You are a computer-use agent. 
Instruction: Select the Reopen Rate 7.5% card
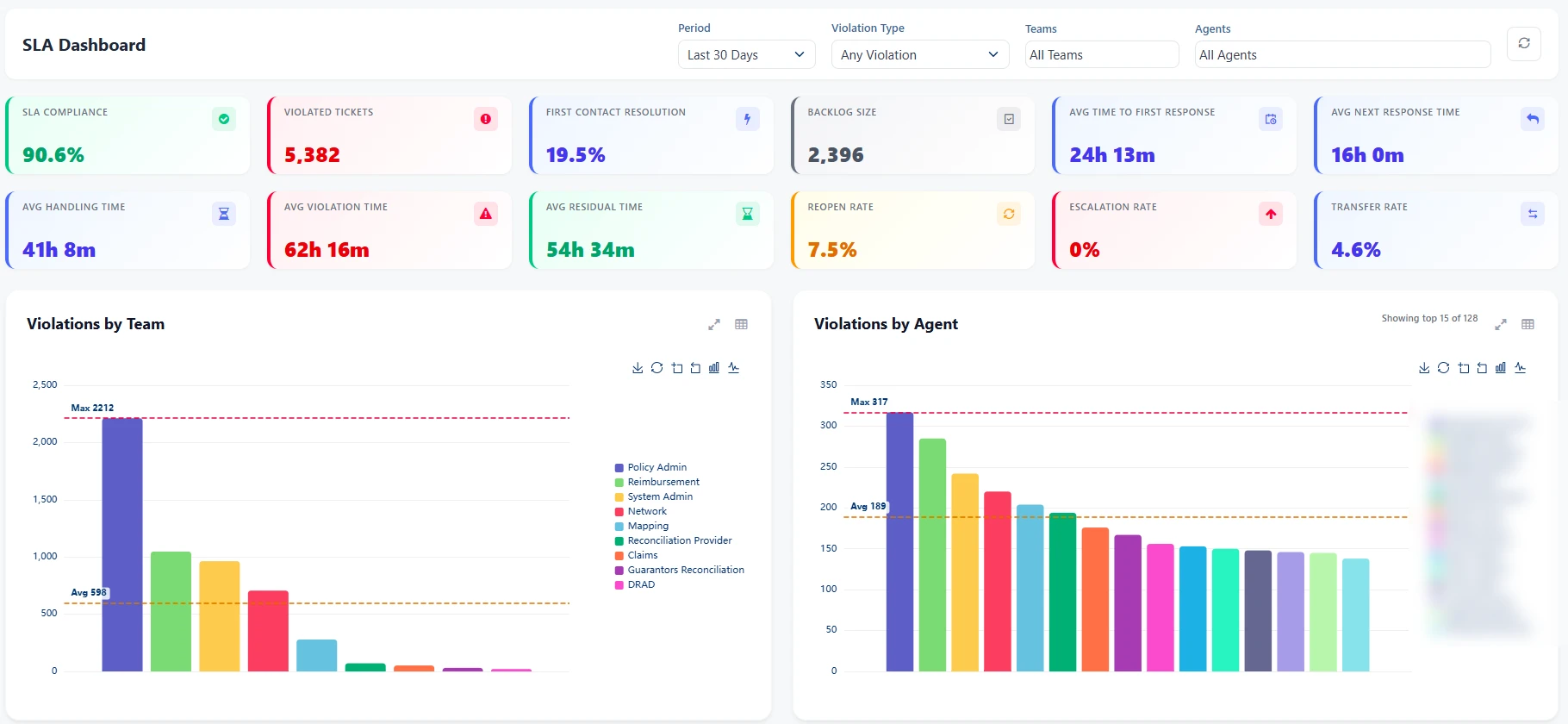click(912, 230)
